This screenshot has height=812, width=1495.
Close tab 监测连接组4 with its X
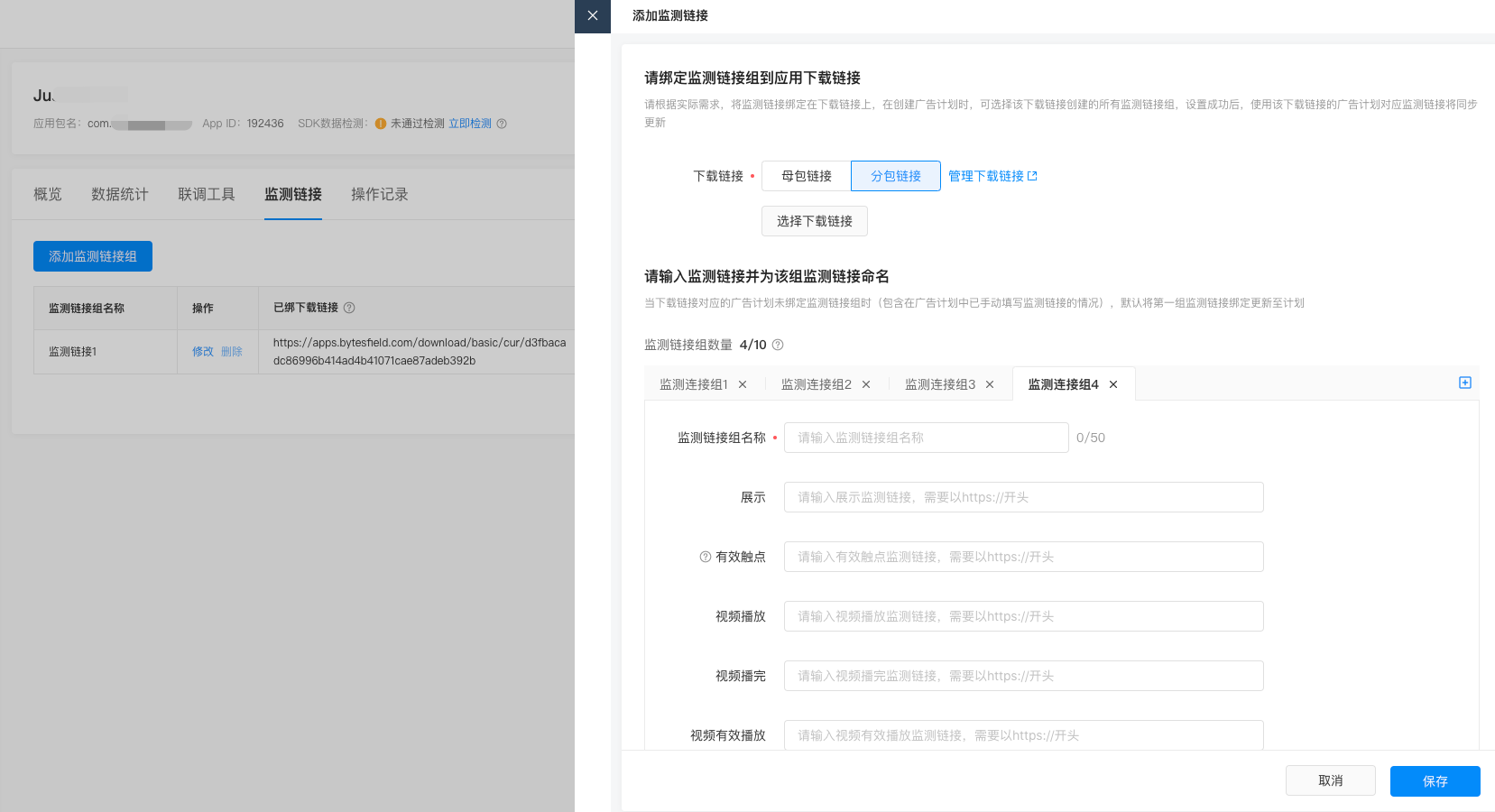(x=1113, y=384)
